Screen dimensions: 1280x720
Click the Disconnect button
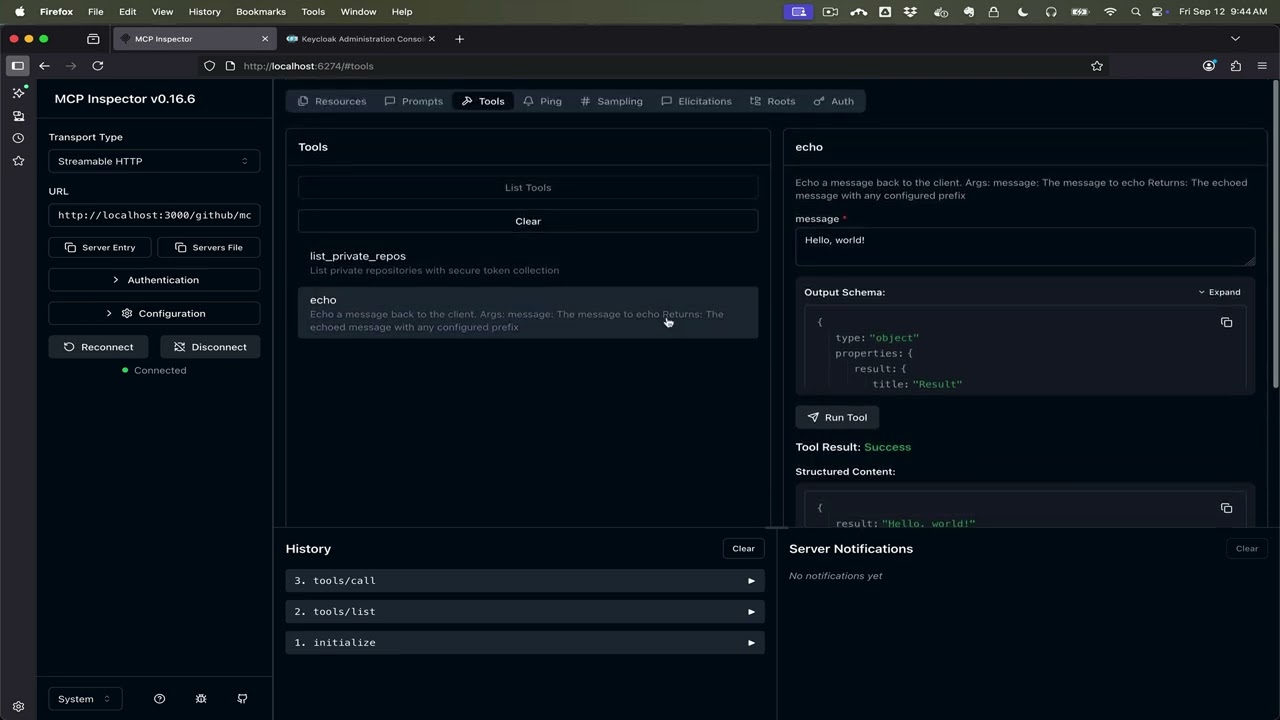[210, 347]
